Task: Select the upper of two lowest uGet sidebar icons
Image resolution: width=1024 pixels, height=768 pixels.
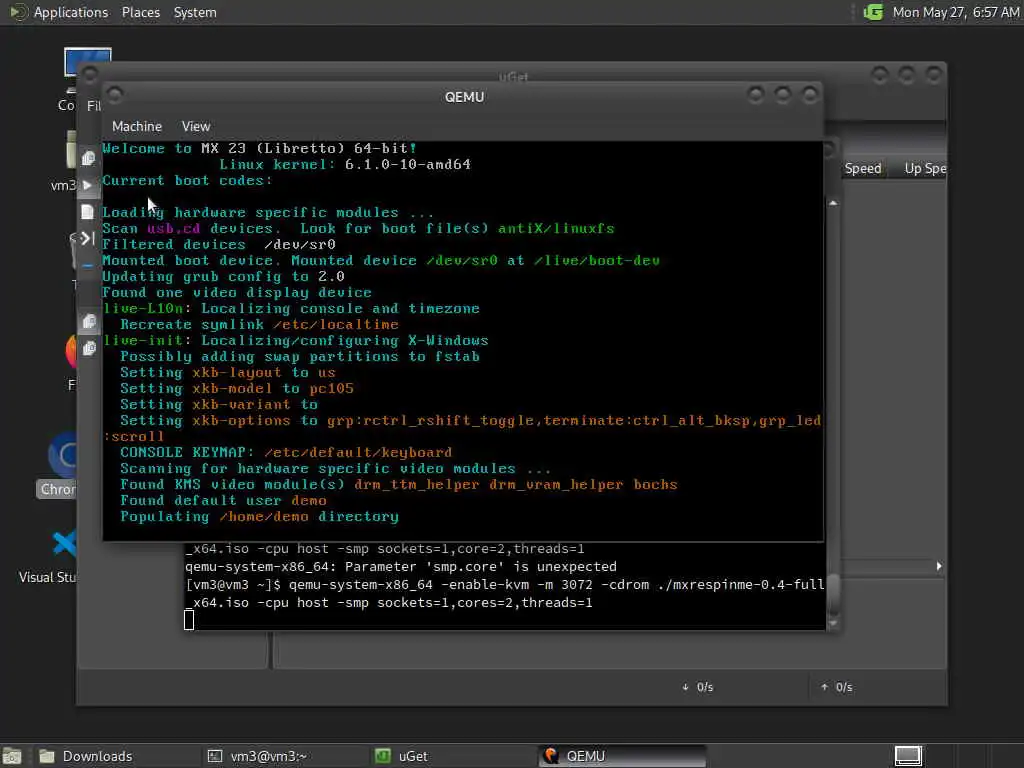Action: tap(89, 321)
